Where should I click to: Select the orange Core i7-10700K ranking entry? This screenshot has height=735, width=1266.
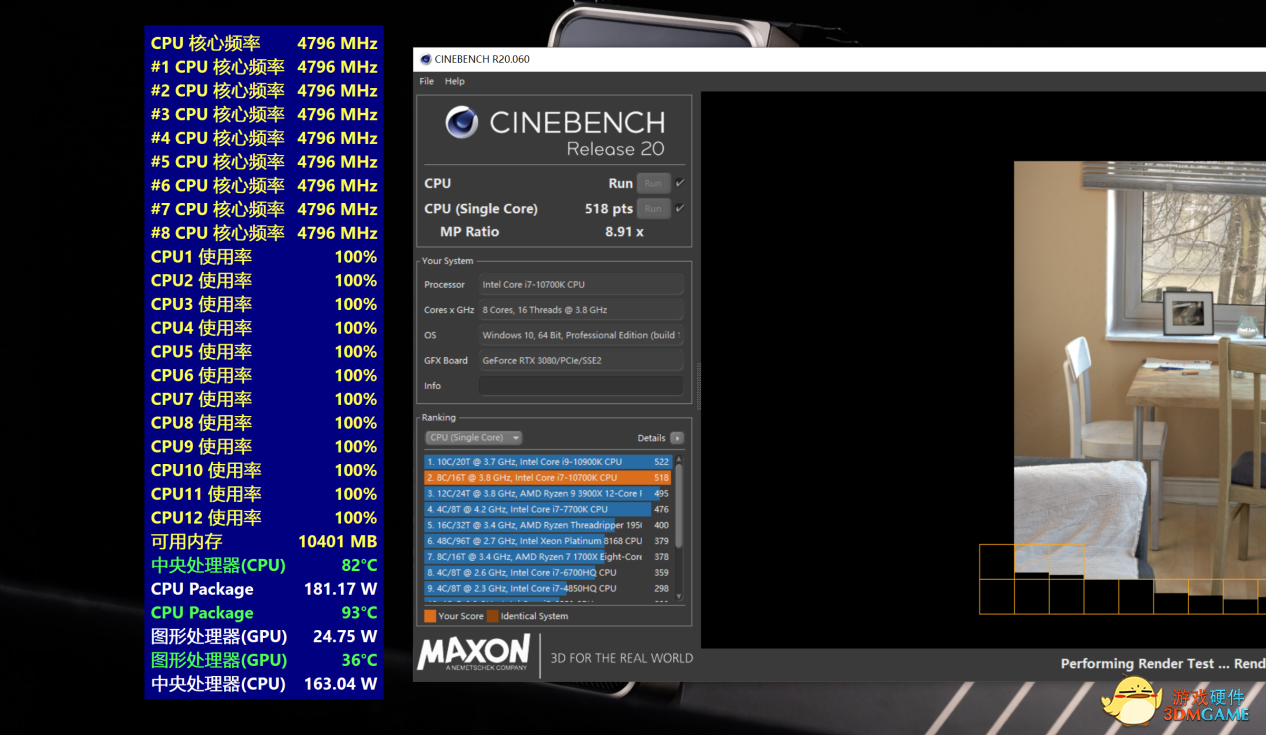point(548,478)
